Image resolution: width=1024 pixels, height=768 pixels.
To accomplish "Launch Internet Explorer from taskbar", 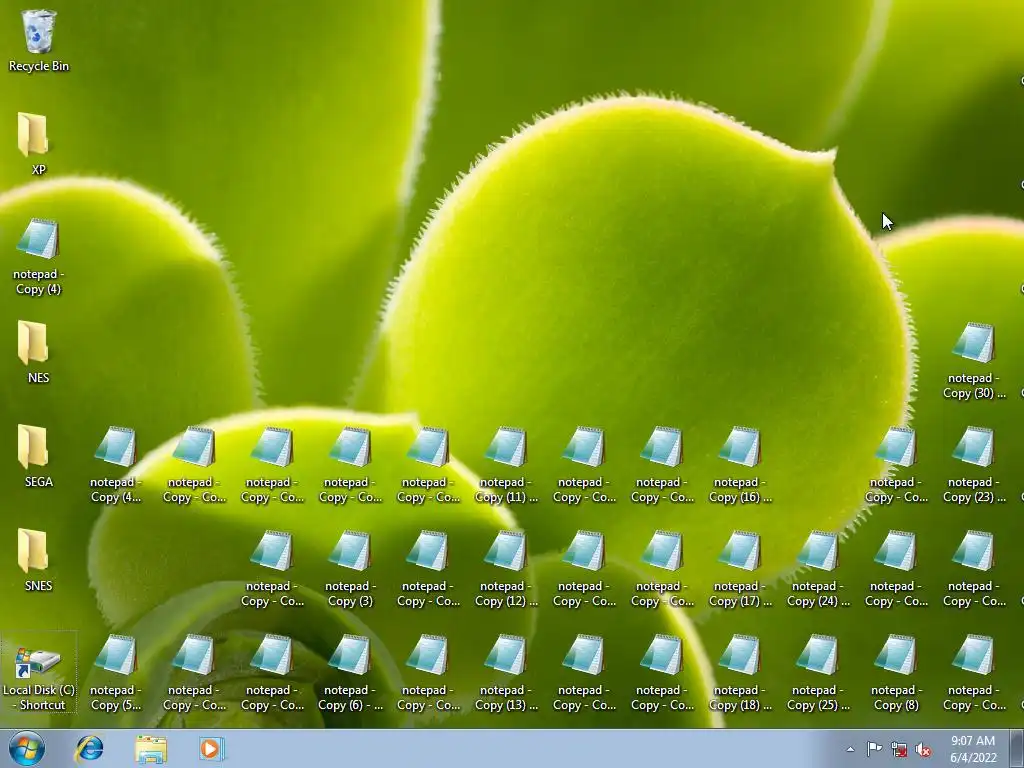I will pyautogui.click(x=89, y=748).
